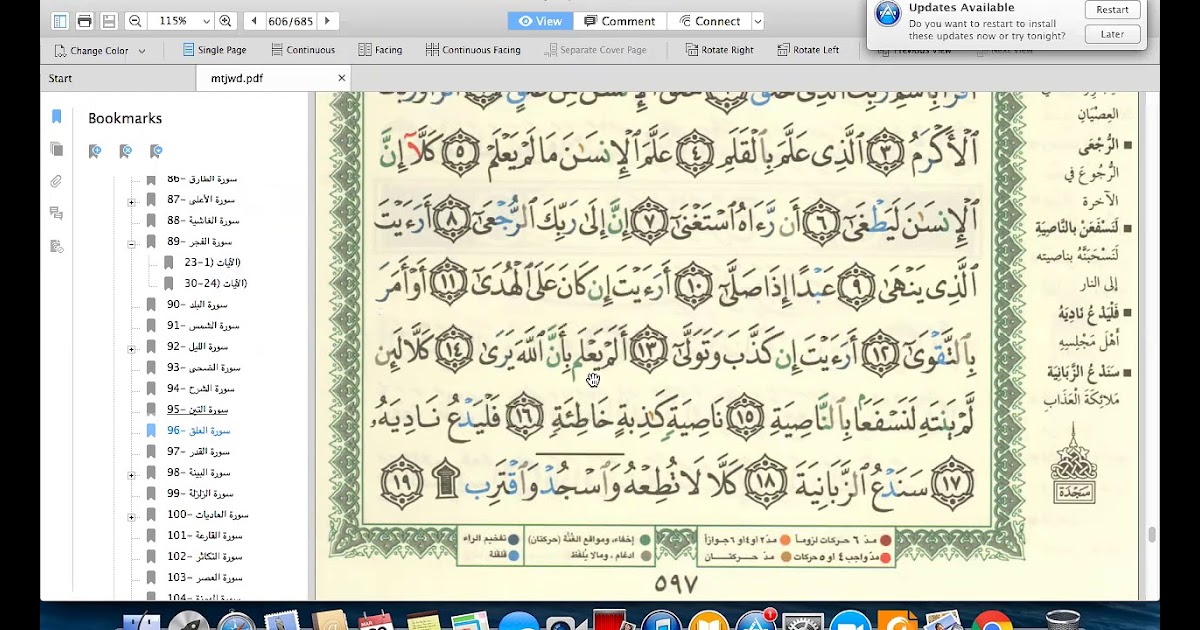Viewport: 1200px width, 630px height.
Task: Click the document vertical scrollbar thumb
Action: 1152,535
